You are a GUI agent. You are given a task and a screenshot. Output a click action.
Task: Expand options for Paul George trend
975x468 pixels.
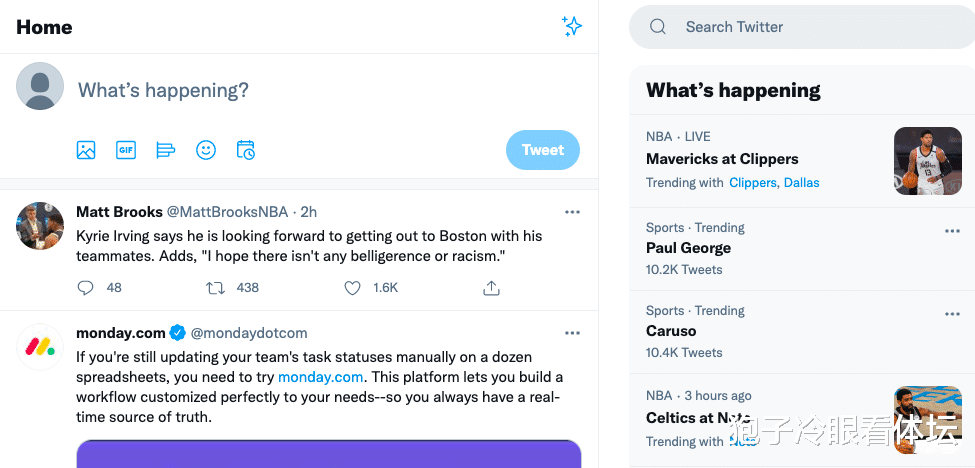[x=952, y=231]
